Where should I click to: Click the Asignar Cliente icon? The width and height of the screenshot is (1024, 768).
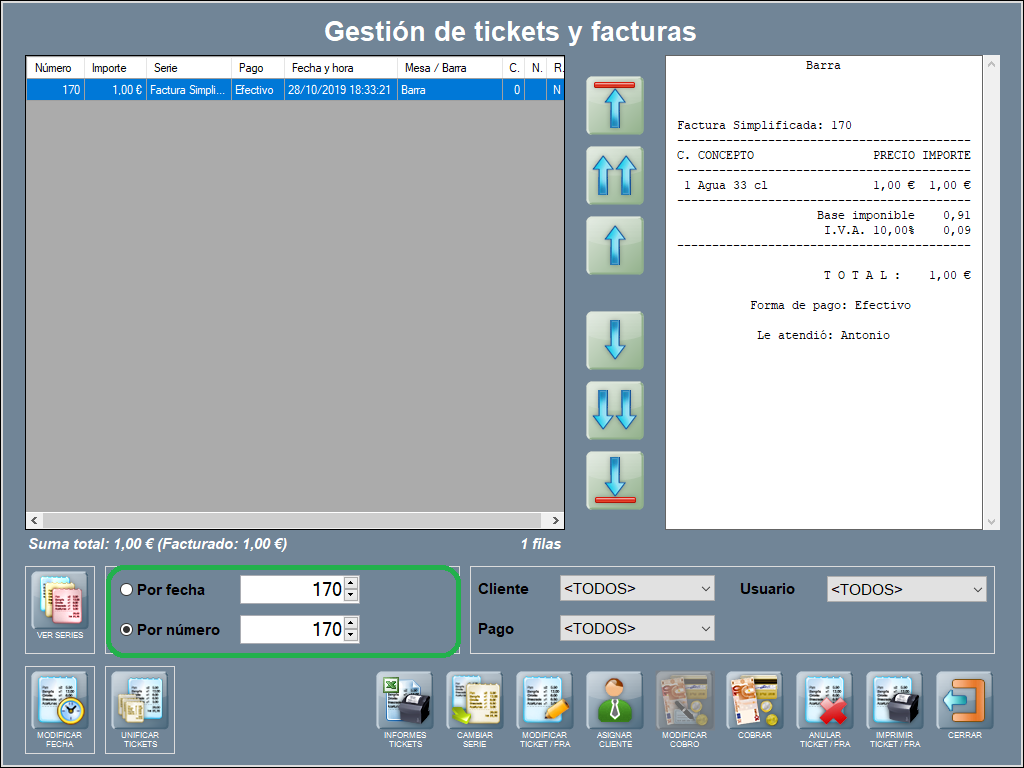(615, 701)
